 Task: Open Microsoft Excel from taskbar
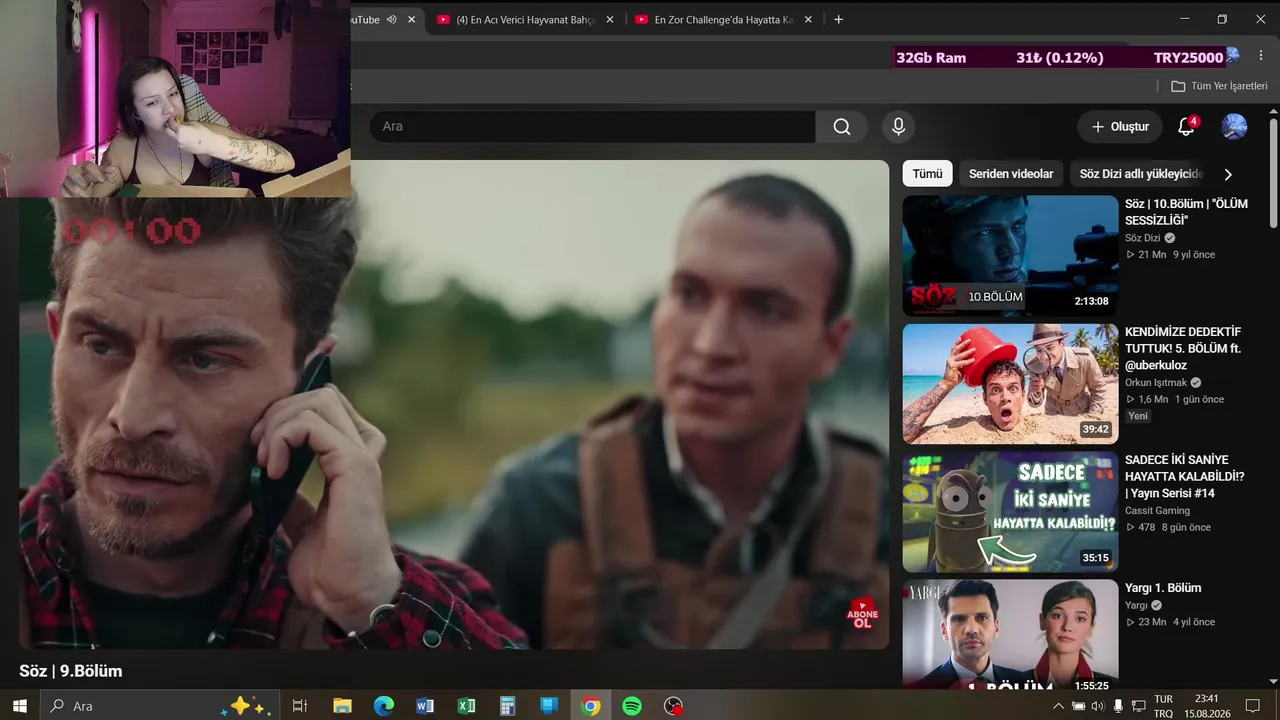[466, 706]
